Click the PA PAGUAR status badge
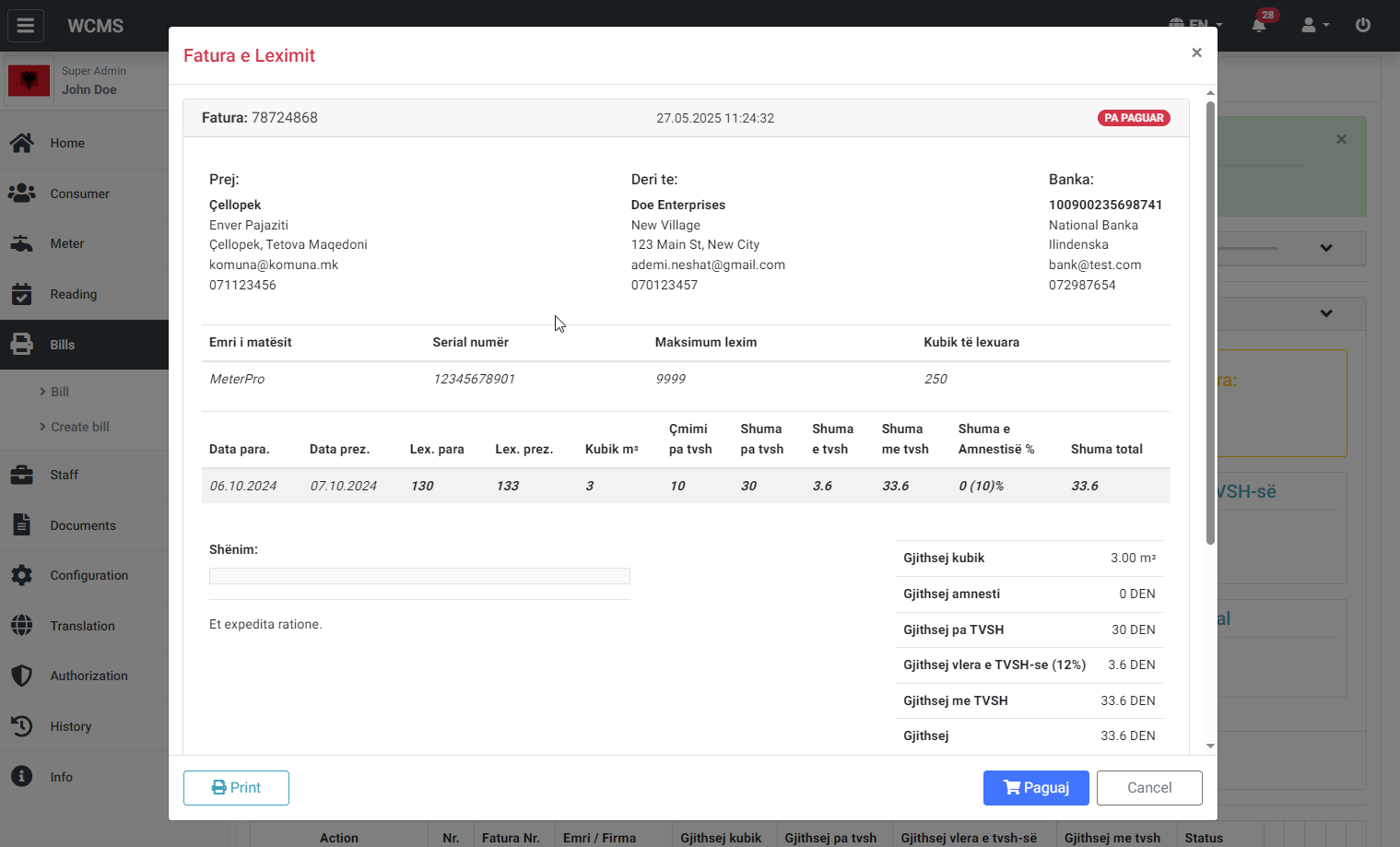Viewport: 1400px width, 847px height. coord(1134,118)
